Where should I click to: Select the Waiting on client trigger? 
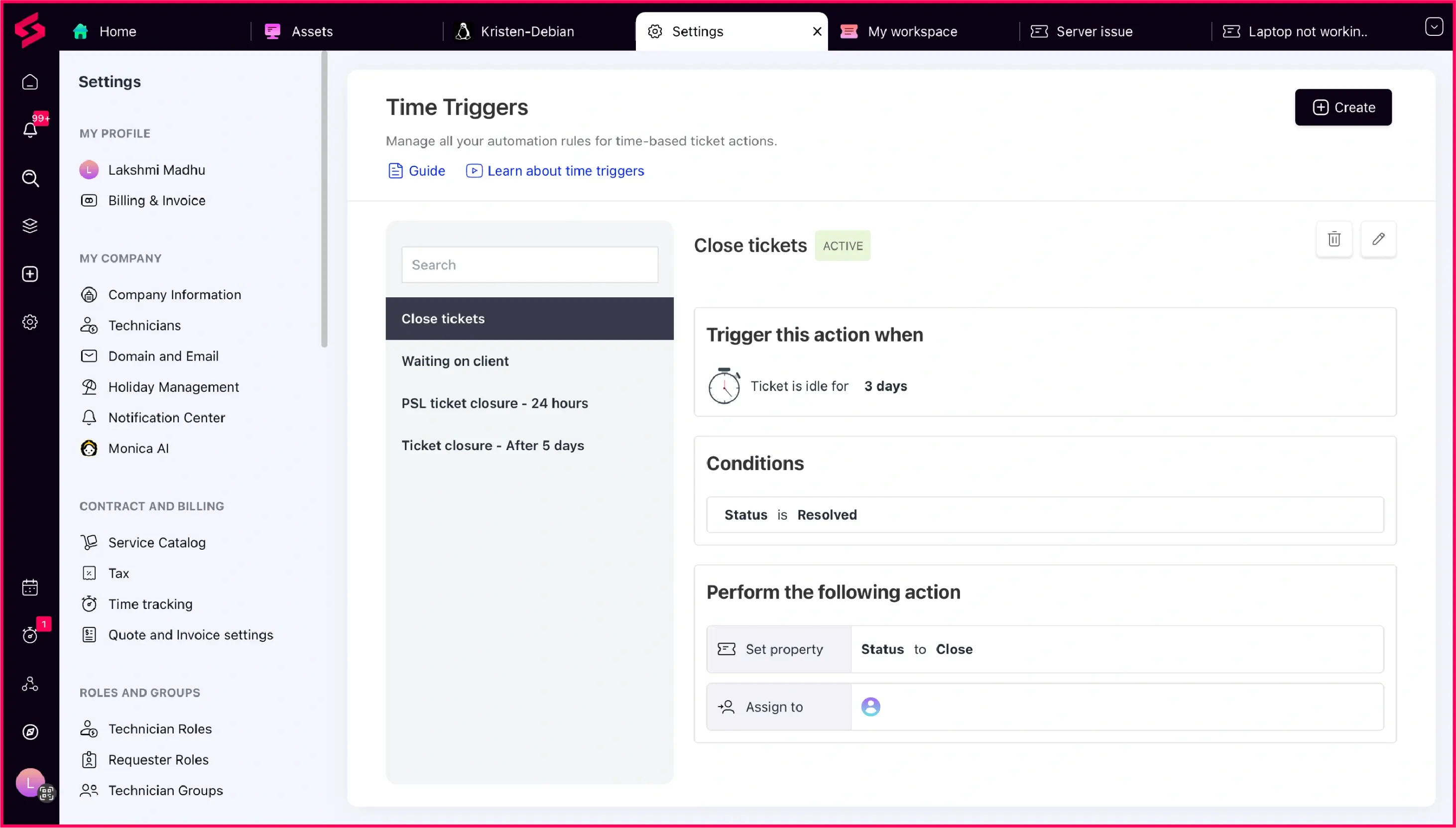pos(455,361)
